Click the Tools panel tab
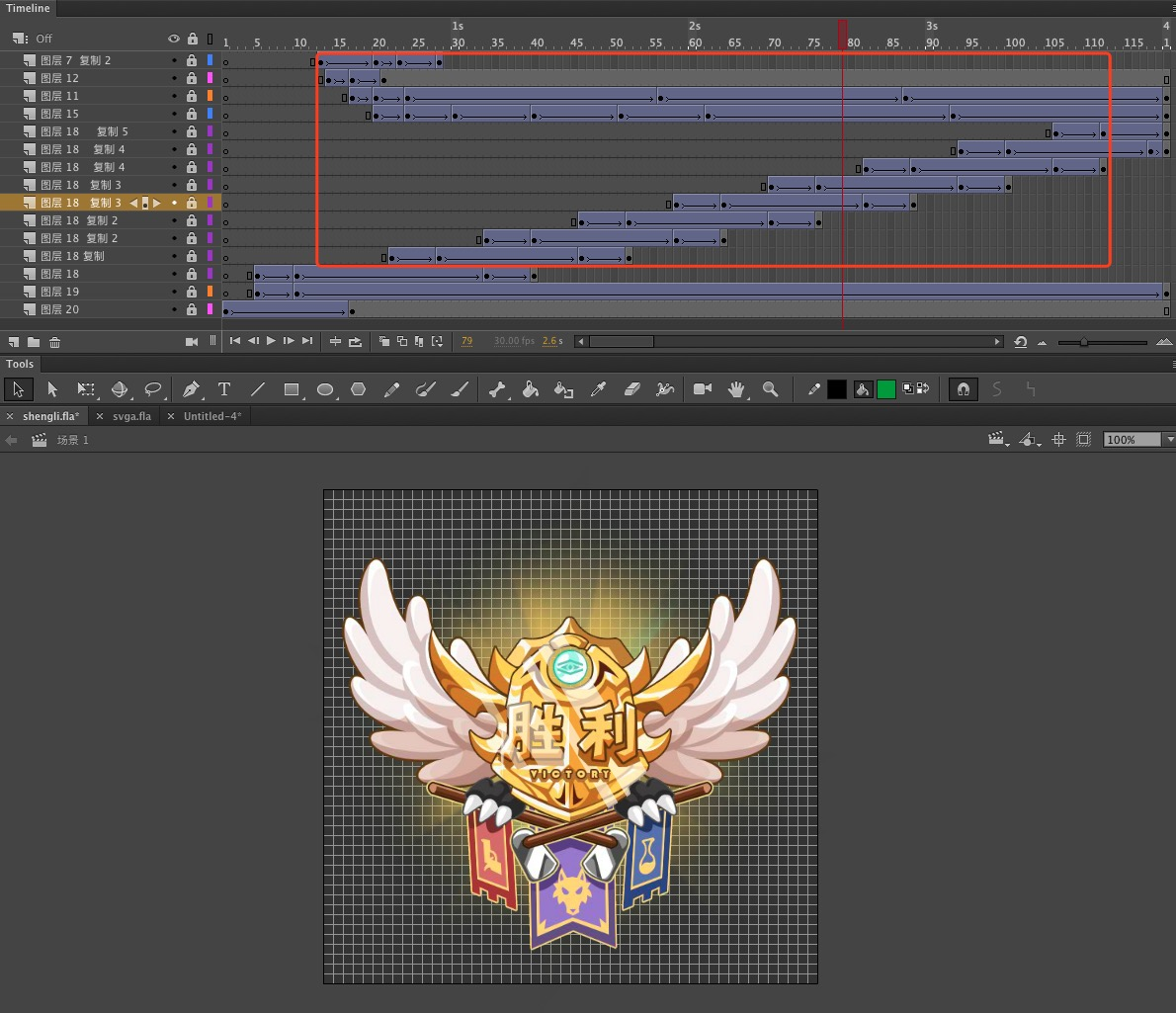Image resolution: width=1176 pixels, height=1013 pixels. pyautogui.click(x=20, y=364)
